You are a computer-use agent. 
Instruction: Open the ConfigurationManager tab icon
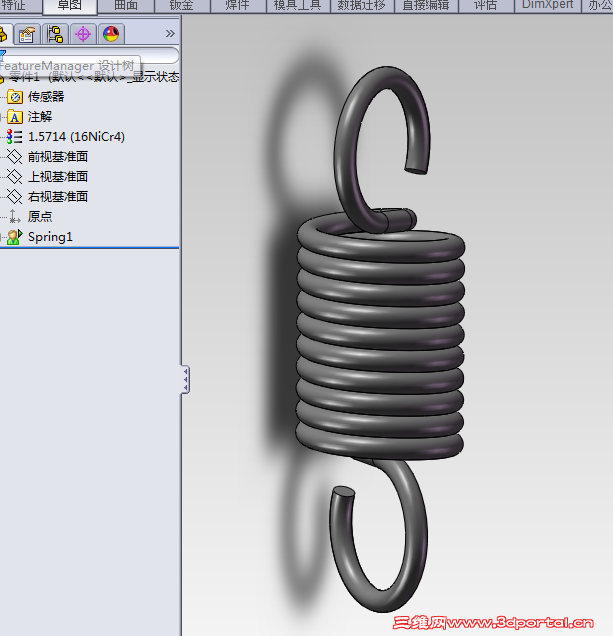[x=55, y=34]
